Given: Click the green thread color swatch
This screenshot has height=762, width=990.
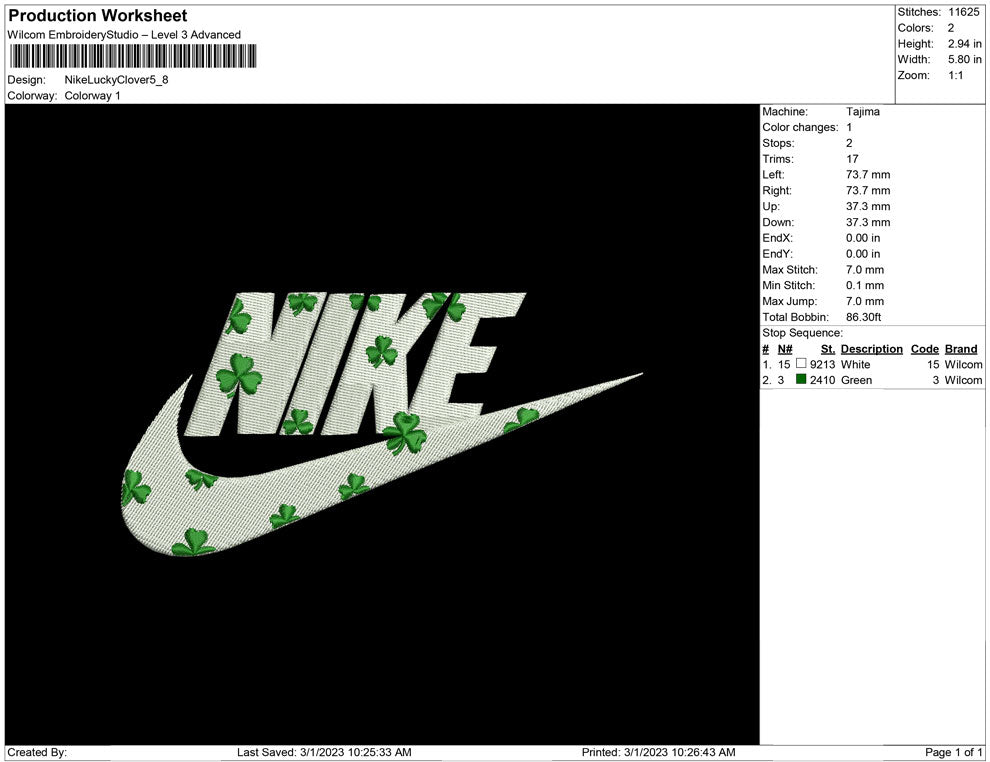Looking at the screenshot, I should 801,380.
